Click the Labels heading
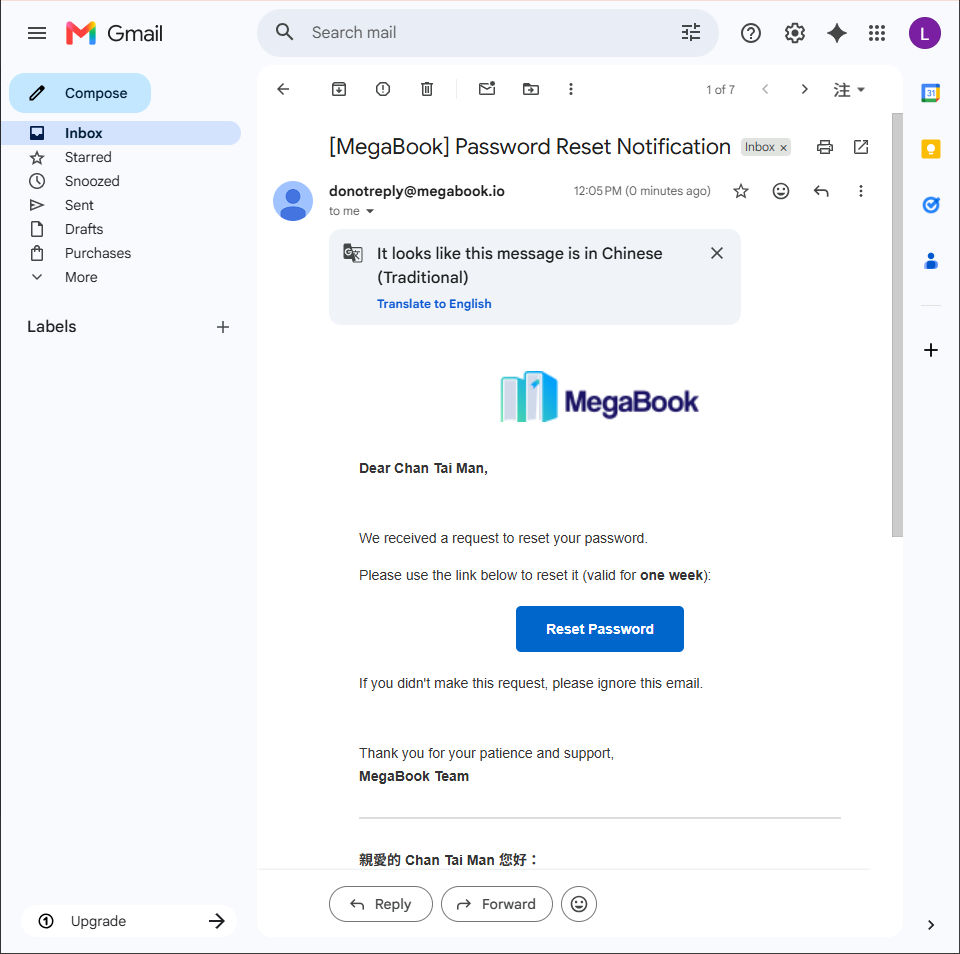The image size is (960, 954). click(51, 326)
